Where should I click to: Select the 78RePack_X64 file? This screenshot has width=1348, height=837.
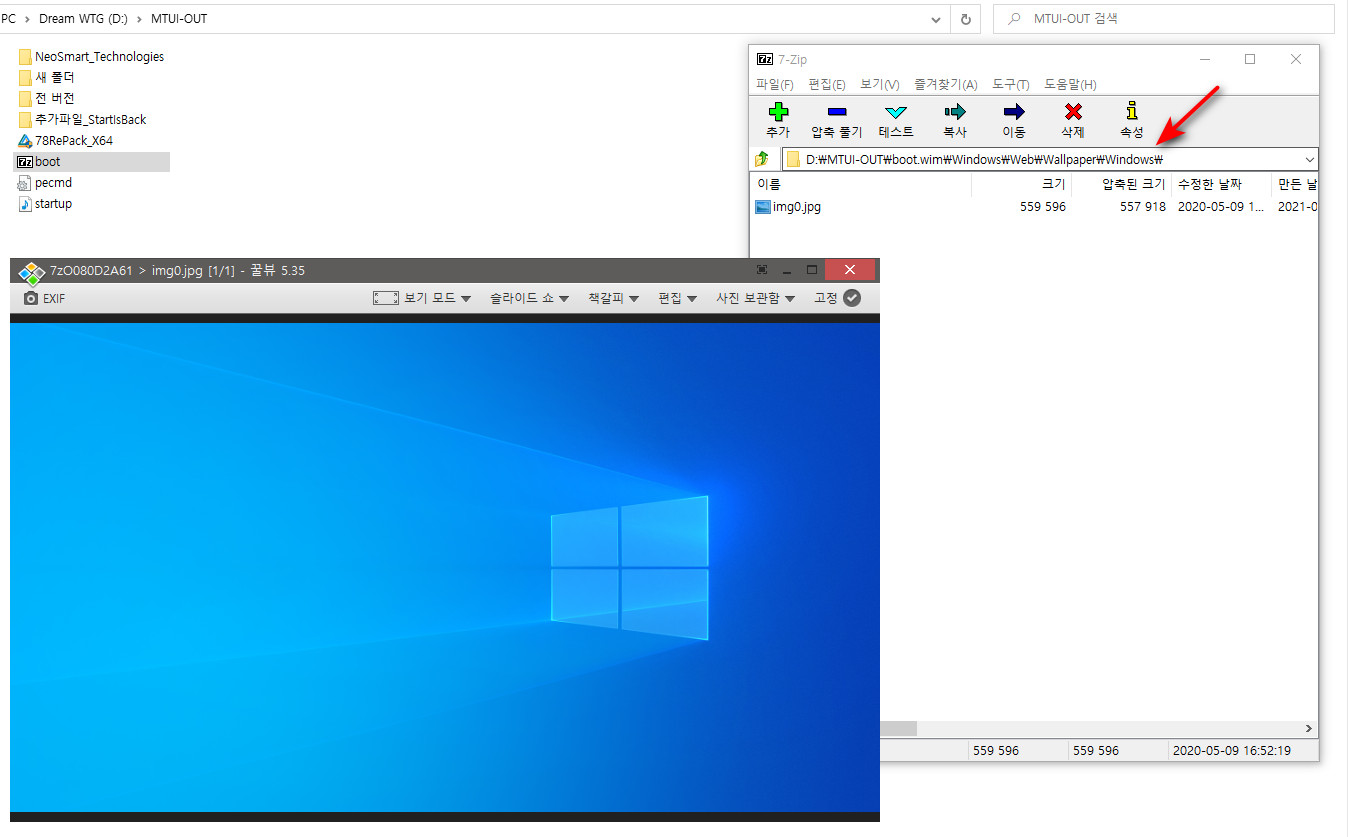point(66,140)
